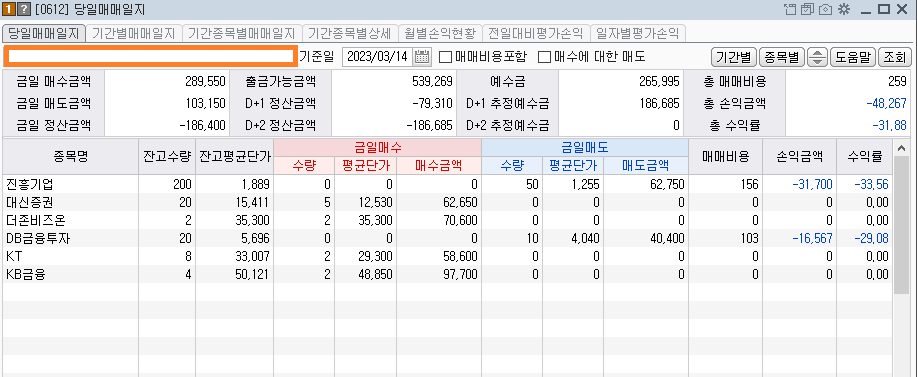Click DB금융투자 loss amount -16,567

(812, 238)
